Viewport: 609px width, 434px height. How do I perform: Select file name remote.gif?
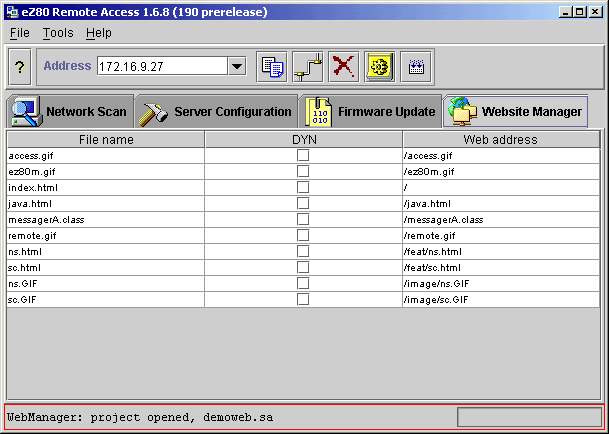pos(32,235)
